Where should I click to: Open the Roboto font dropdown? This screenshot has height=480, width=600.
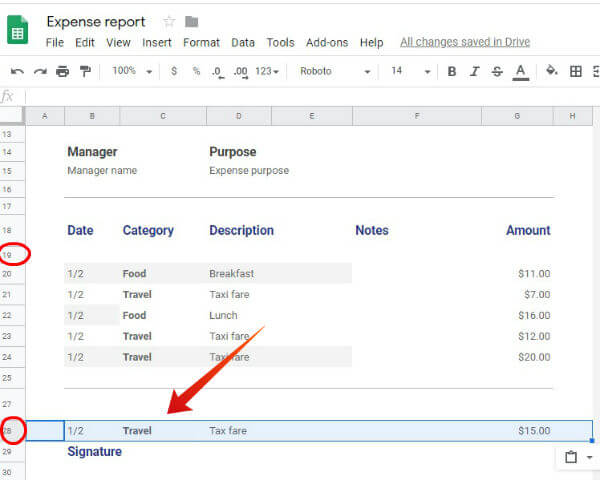click(335, 71)
